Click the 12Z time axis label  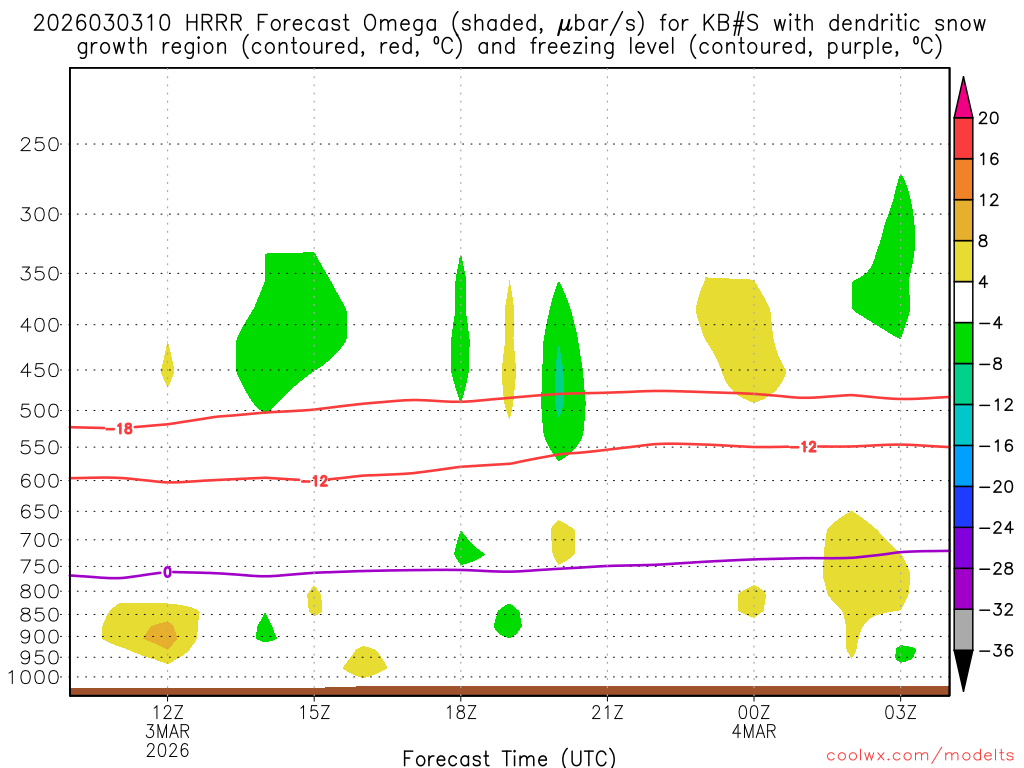tap(168, 712)
